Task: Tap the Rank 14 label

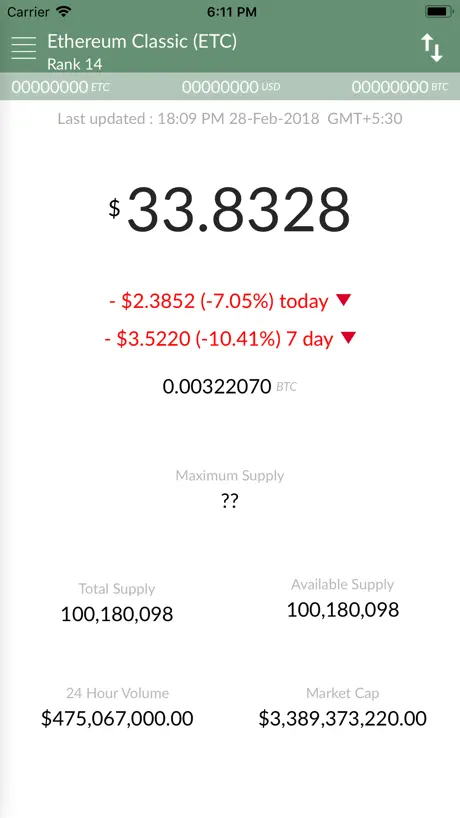Action: pyautogui.click(x=75, y=64)
